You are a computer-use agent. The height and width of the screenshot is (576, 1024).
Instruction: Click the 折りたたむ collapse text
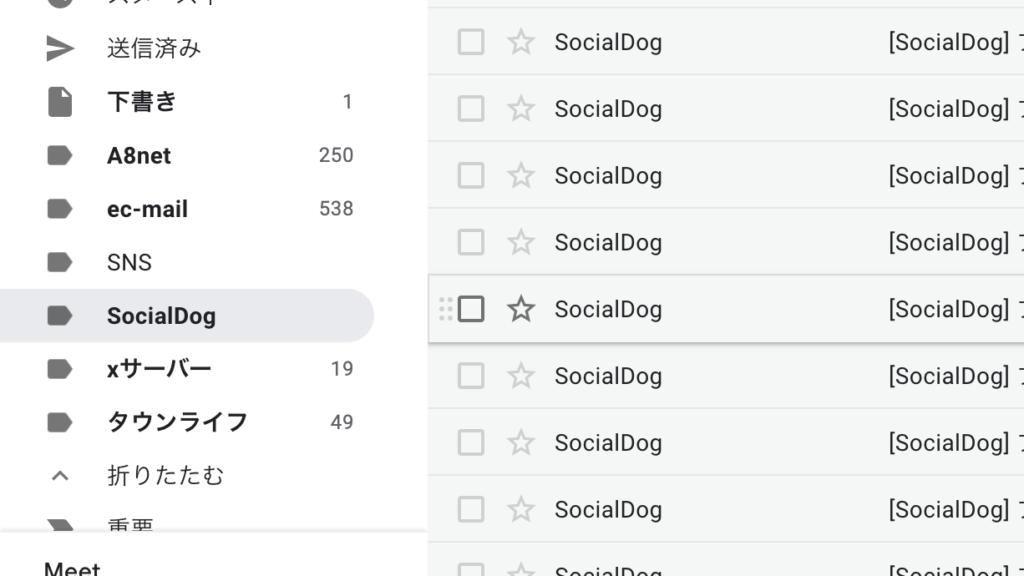click(165, 475)
